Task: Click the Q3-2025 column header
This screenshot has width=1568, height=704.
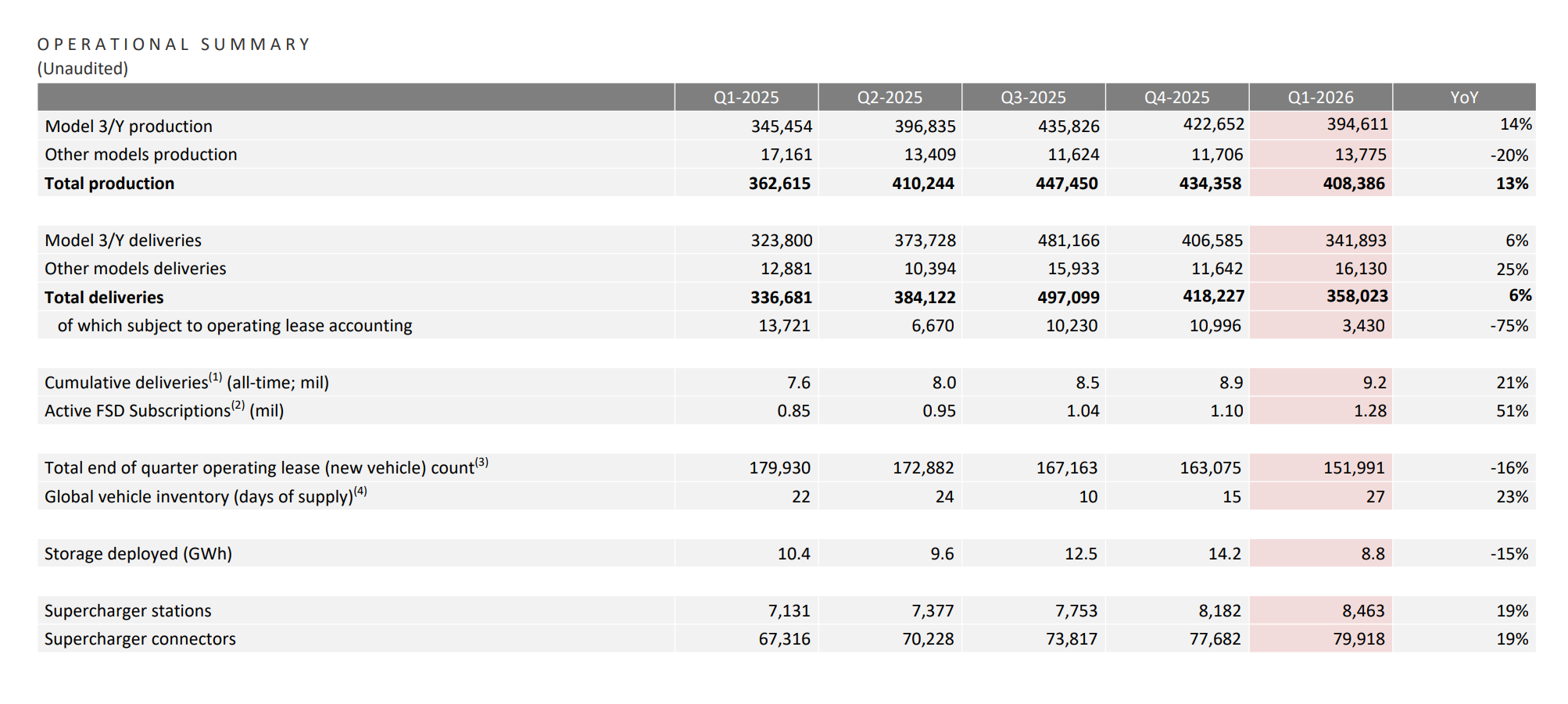Action: point(1033,98)
